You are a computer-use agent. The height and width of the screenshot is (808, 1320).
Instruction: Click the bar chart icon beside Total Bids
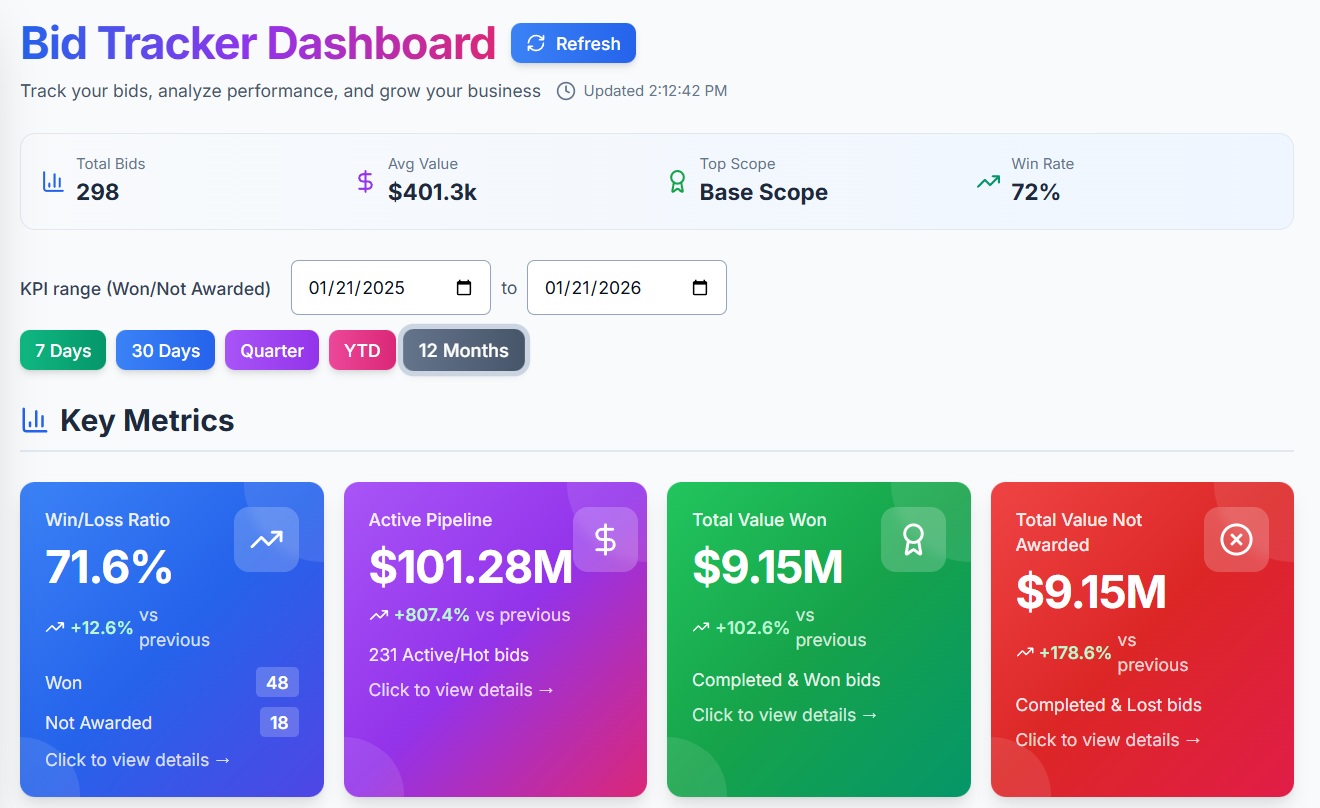pyautogui.click(x=53, y=181)
